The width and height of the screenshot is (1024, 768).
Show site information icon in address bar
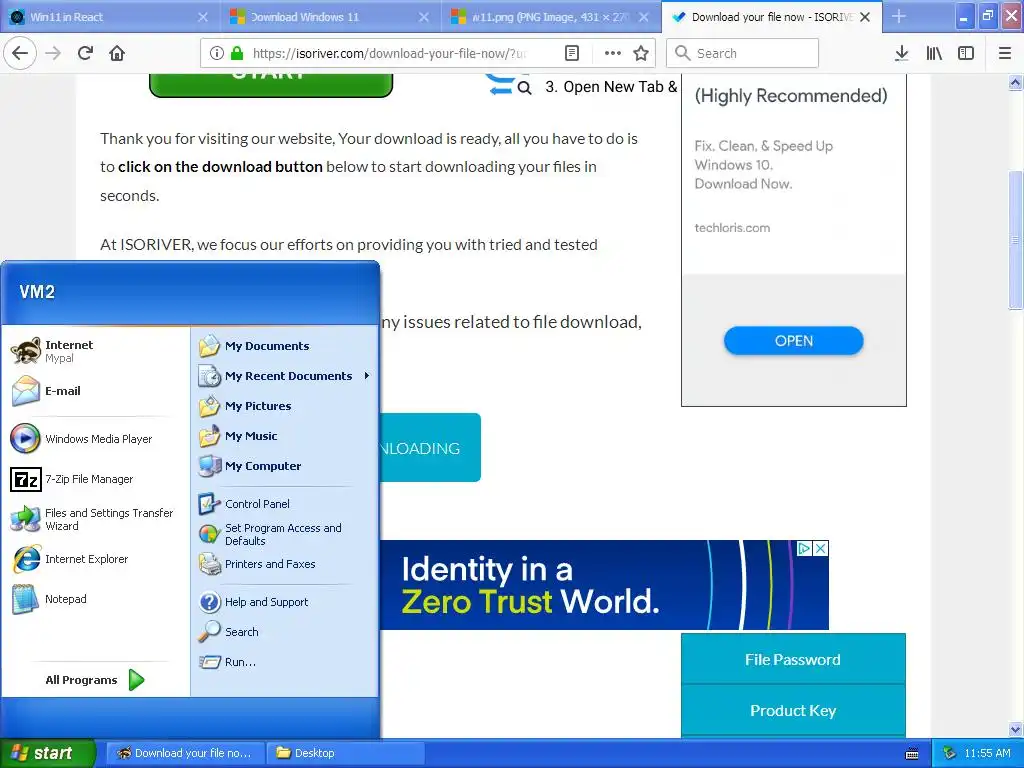pyautogui.click(x=217, y=53)
